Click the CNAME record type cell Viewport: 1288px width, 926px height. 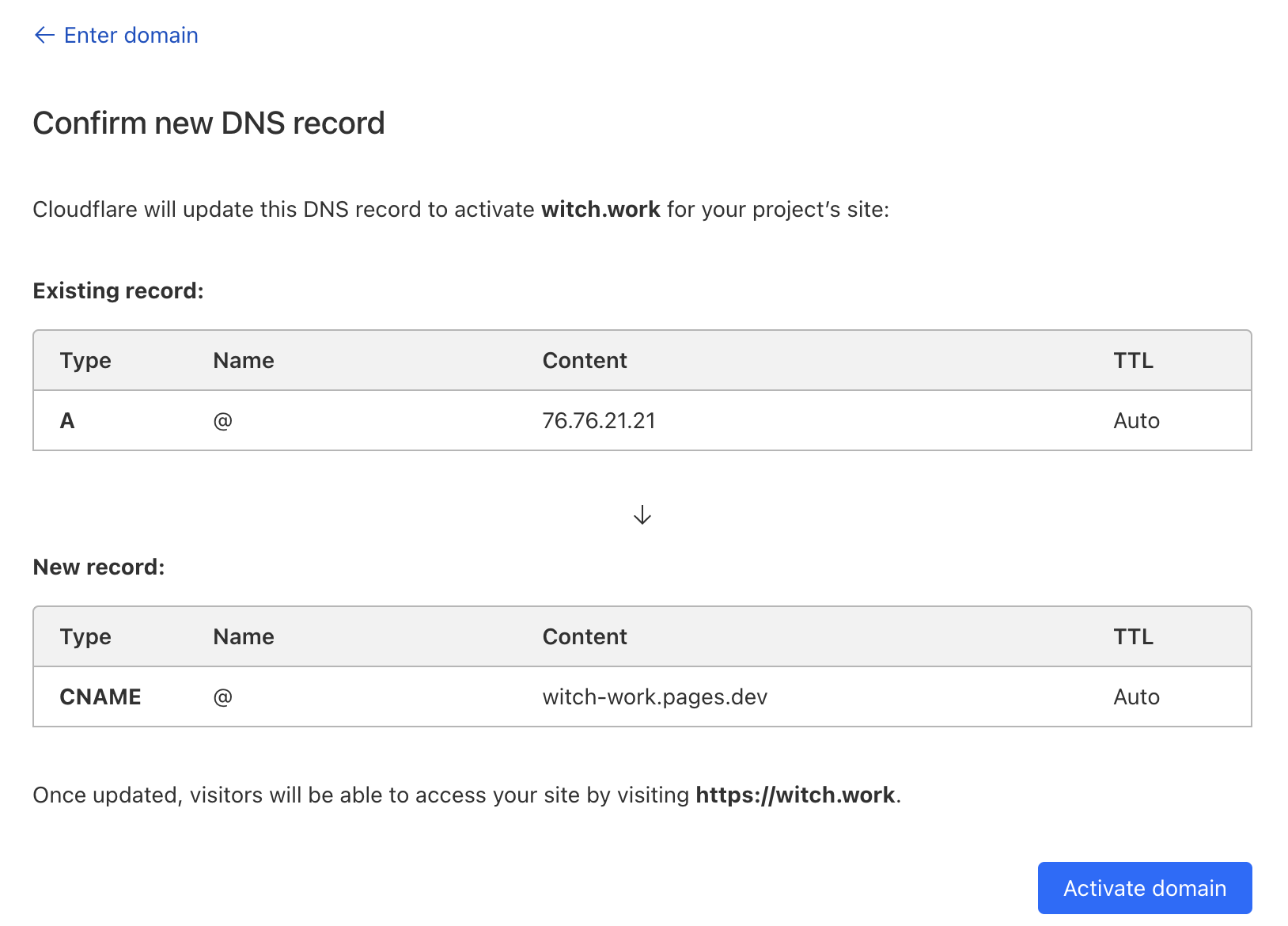coord(100,696)
